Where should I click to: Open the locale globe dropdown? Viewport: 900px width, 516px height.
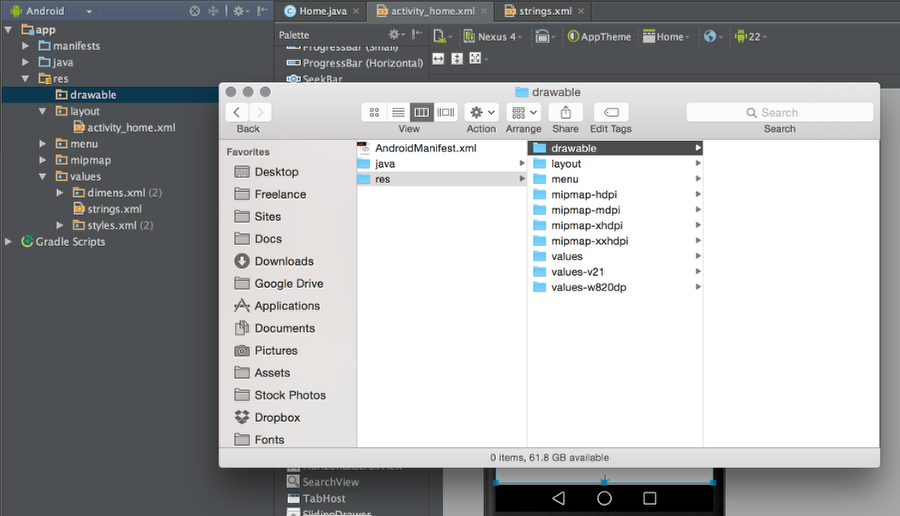coord(713,37)
